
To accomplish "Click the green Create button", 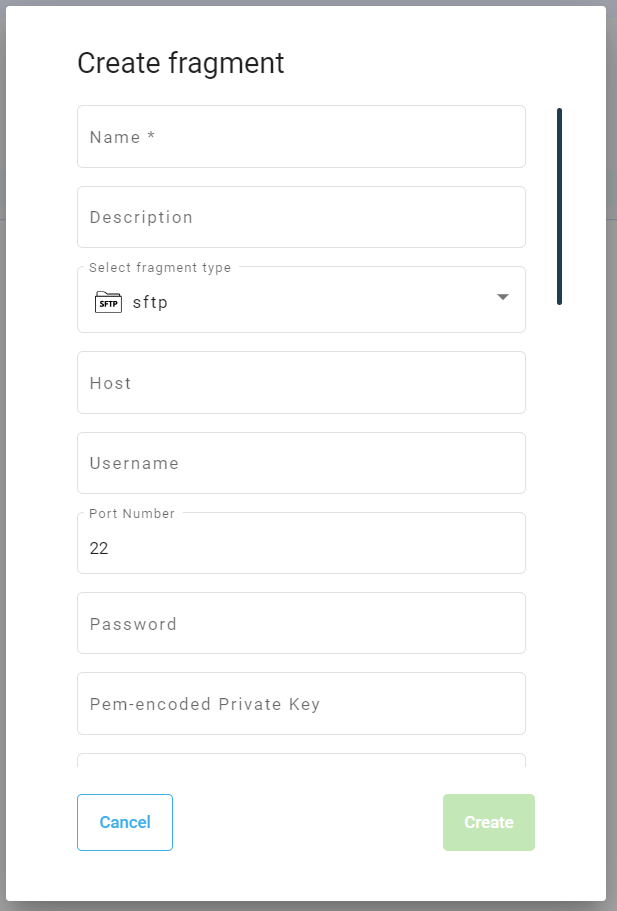I will (x=489, y=823).
